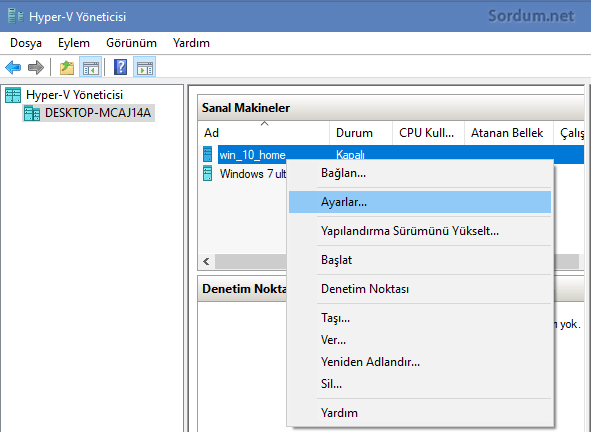Choose Taşı... from the context menu
591x432 pixels.
(x=420, y=318)
